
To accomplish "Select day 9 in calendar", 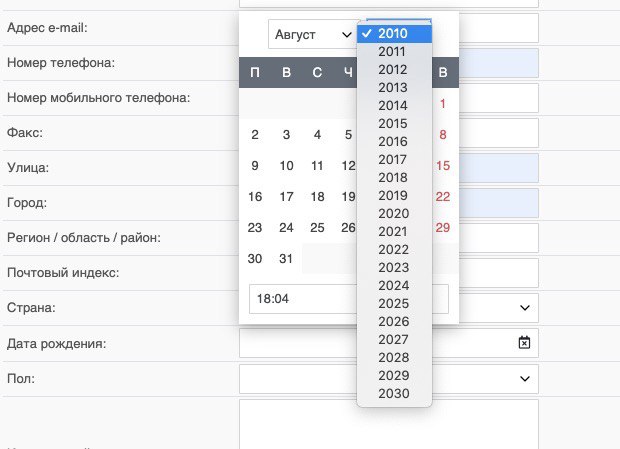I will coord(255,165).
